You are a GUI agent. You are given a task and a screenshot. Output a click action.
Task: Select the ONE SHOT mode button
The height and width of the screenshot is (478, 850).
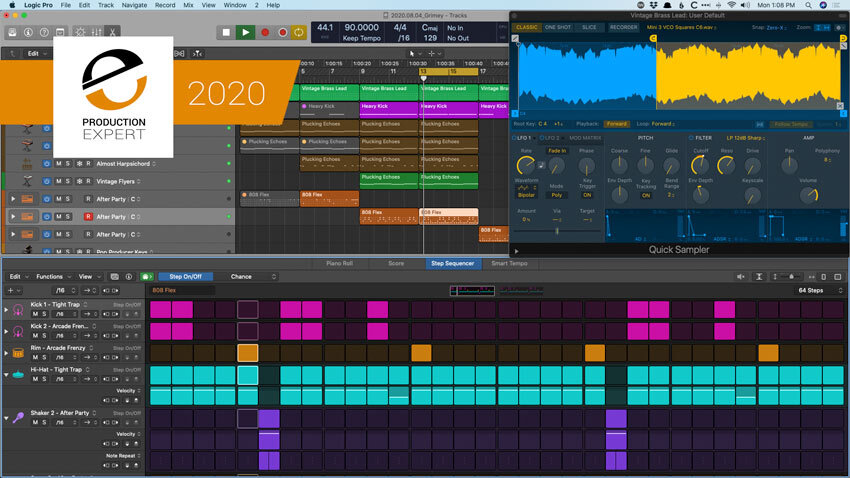coord(558,27)
